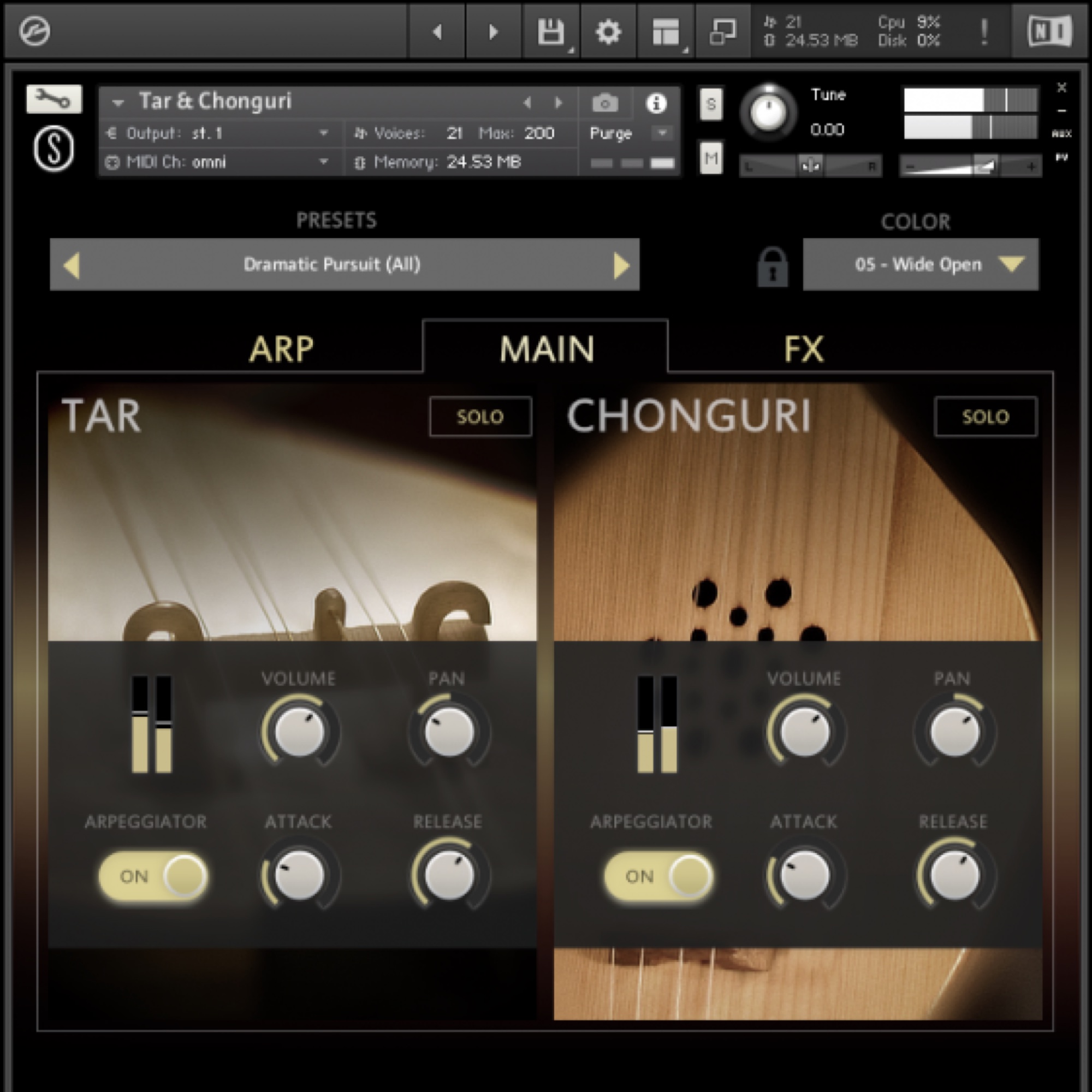This screenshot has height=1092, width=1092.
Task: Open the MIDI Ch omni dropdown
Action: coord(323,162)
